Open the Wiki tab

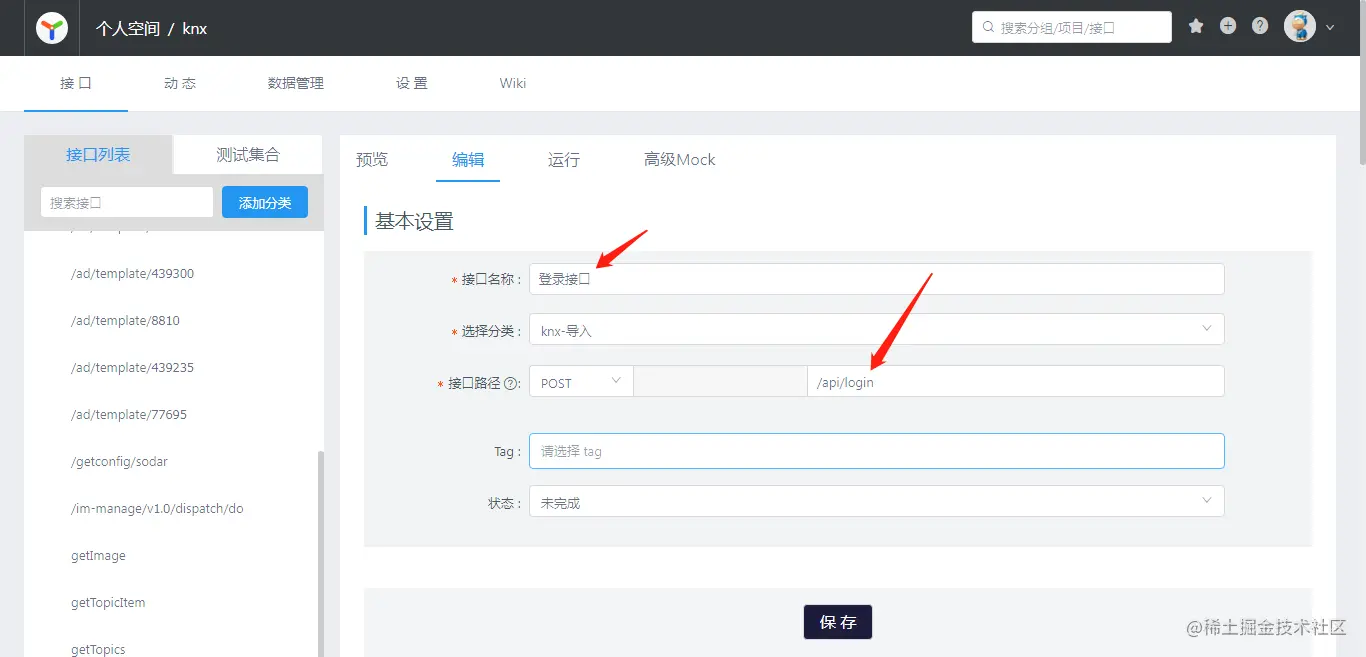[x=513, y=83]
